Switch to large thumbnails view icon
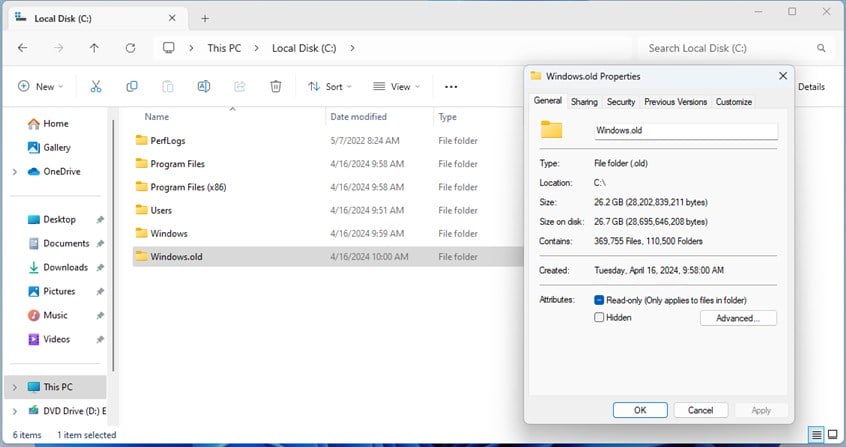 [833, 434]
